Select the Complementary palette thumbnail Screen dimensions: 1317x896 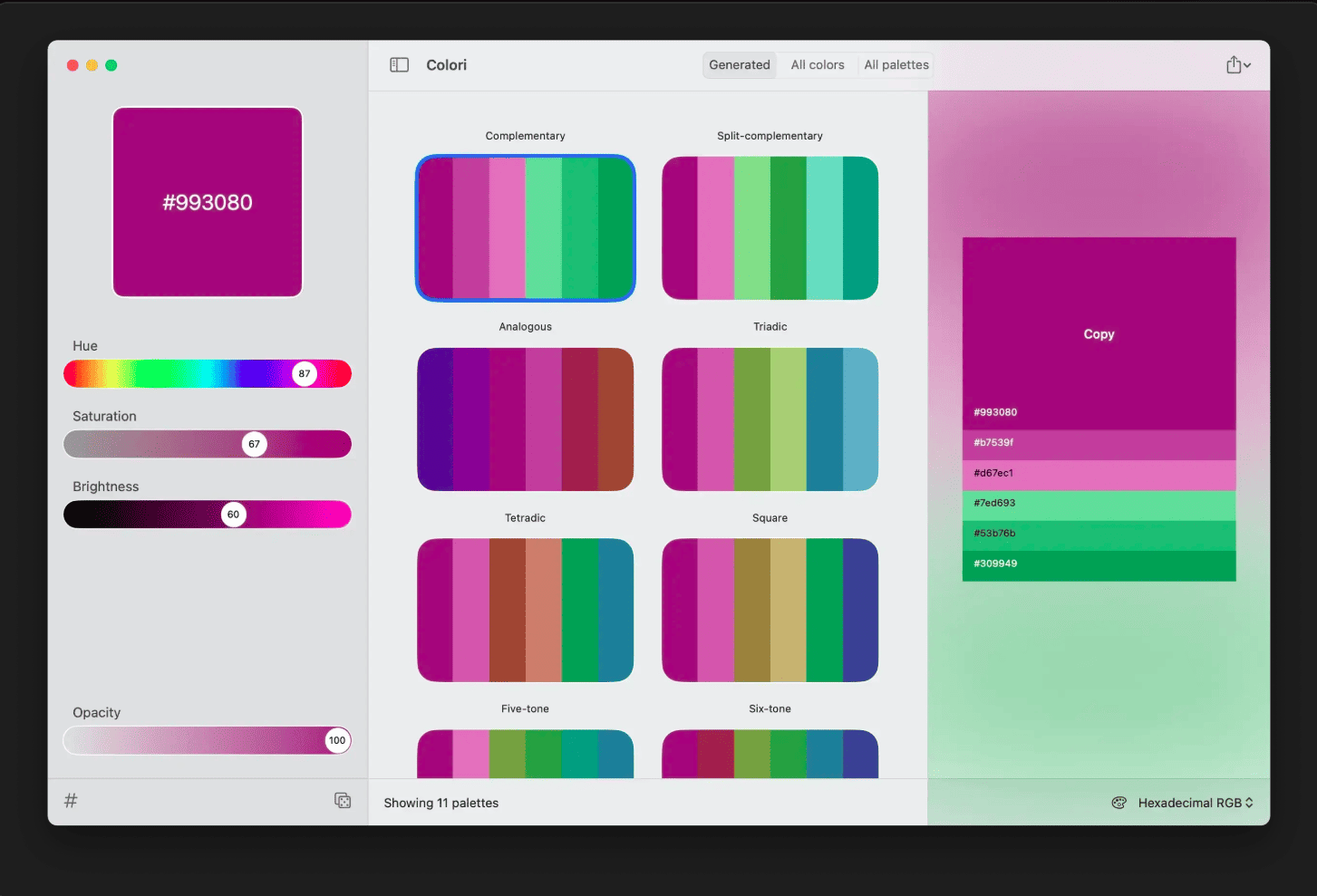tap(526, 228)
